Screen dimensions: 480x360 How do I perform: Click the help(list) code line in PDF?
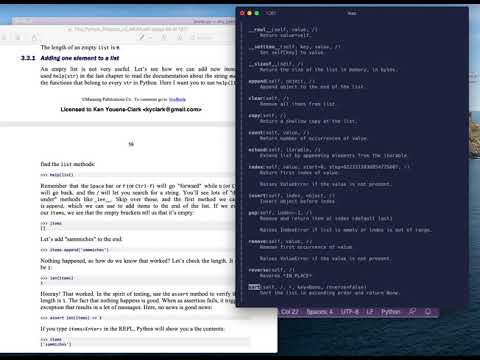[57, 175]
